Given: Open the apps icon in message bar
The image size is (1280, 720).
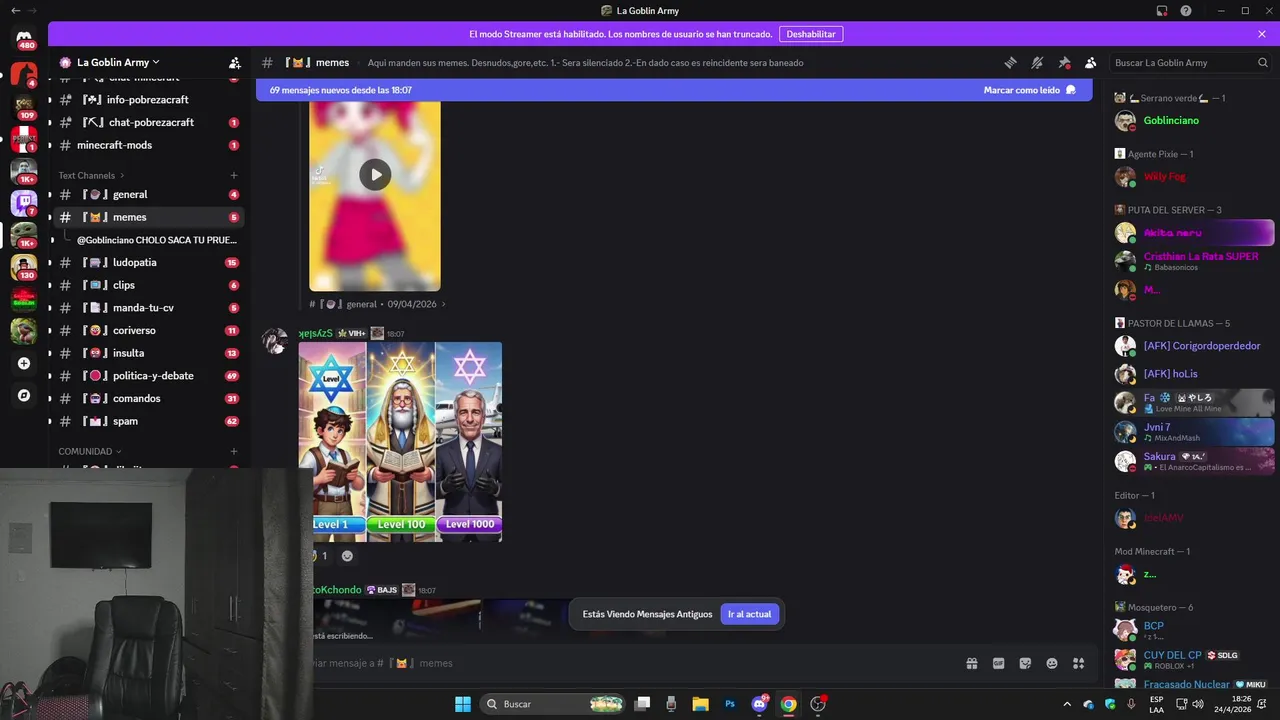Looking at the screenshot, I should click(x=1078, y=663).
